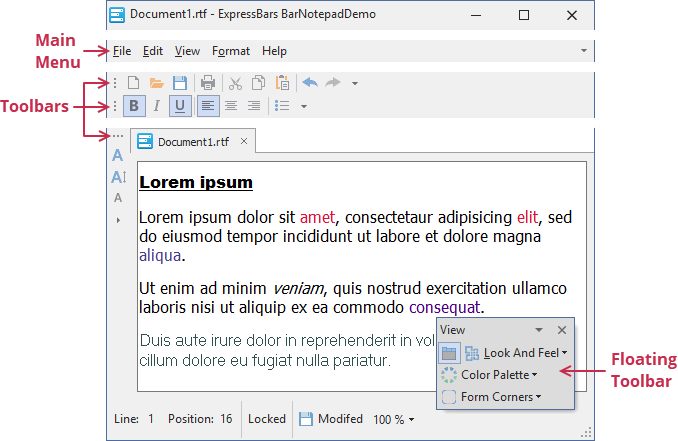678x441 pixels.
Task: Click the Open folder icon
Action: 156,83
